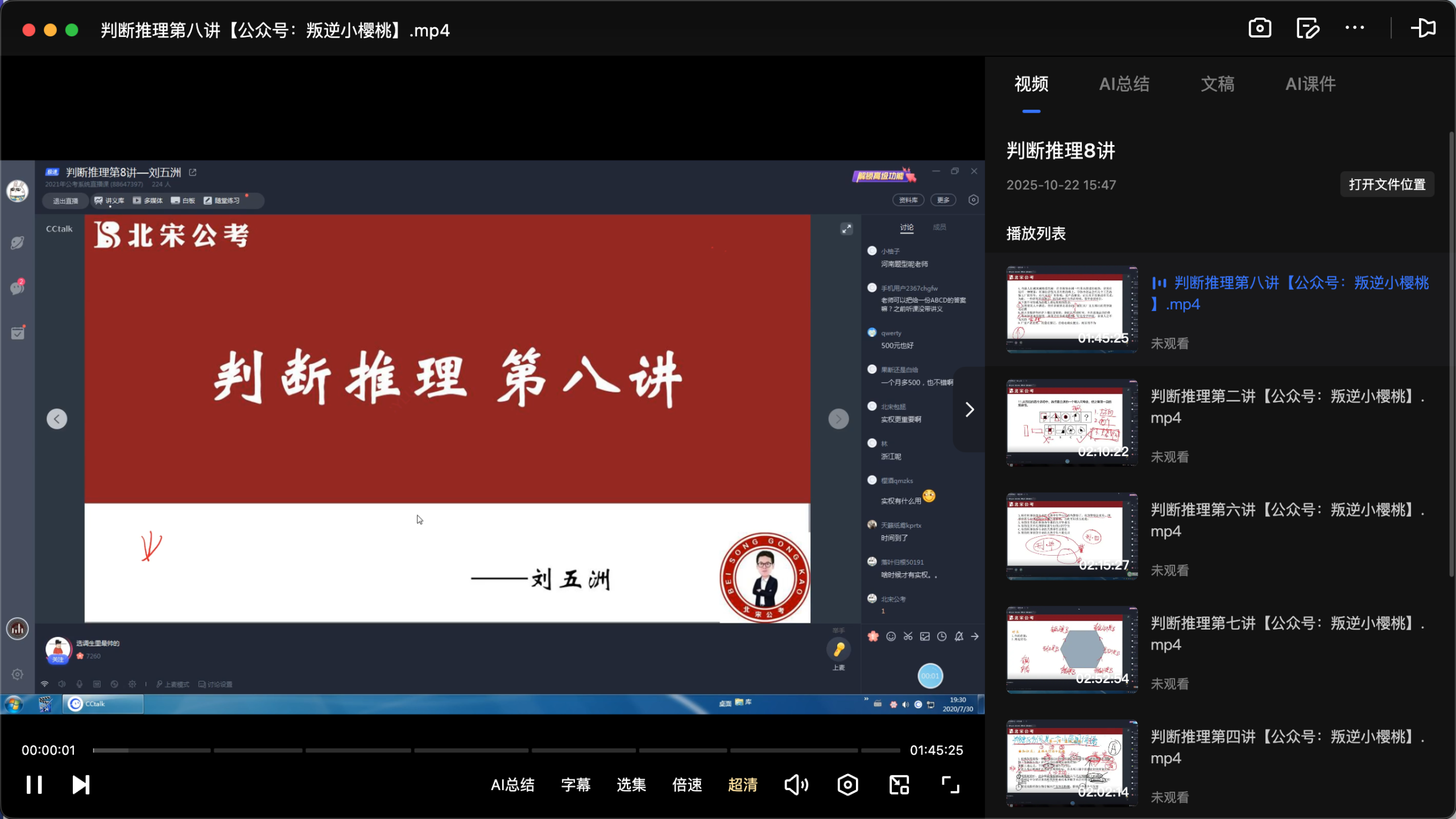Open AI summary via AI总结 in player bar
This screenshot has width=1456, height=819.
(x=512, y=784)
